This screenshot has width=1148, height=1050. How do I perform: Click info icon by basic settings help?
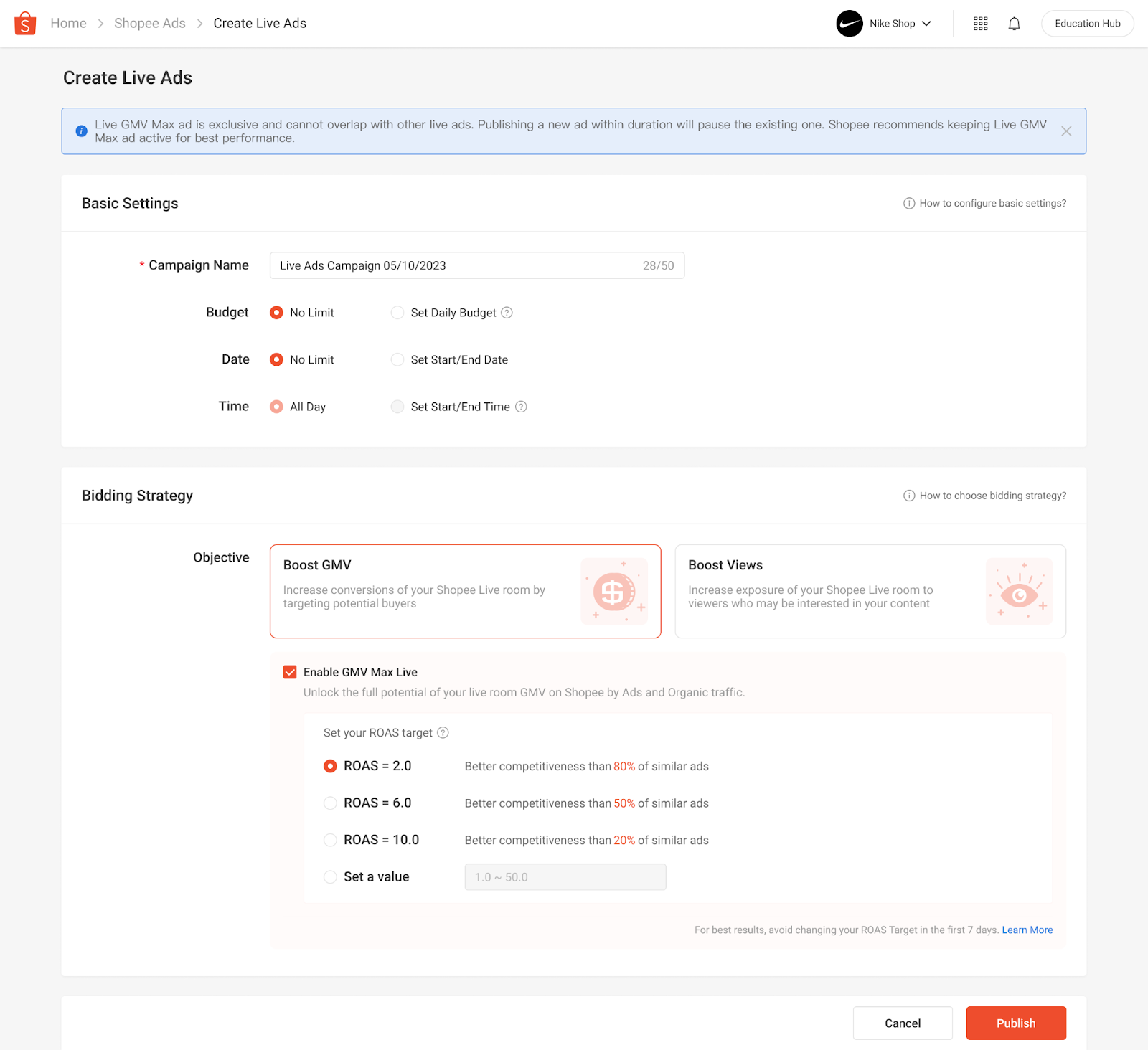[909, 204]
